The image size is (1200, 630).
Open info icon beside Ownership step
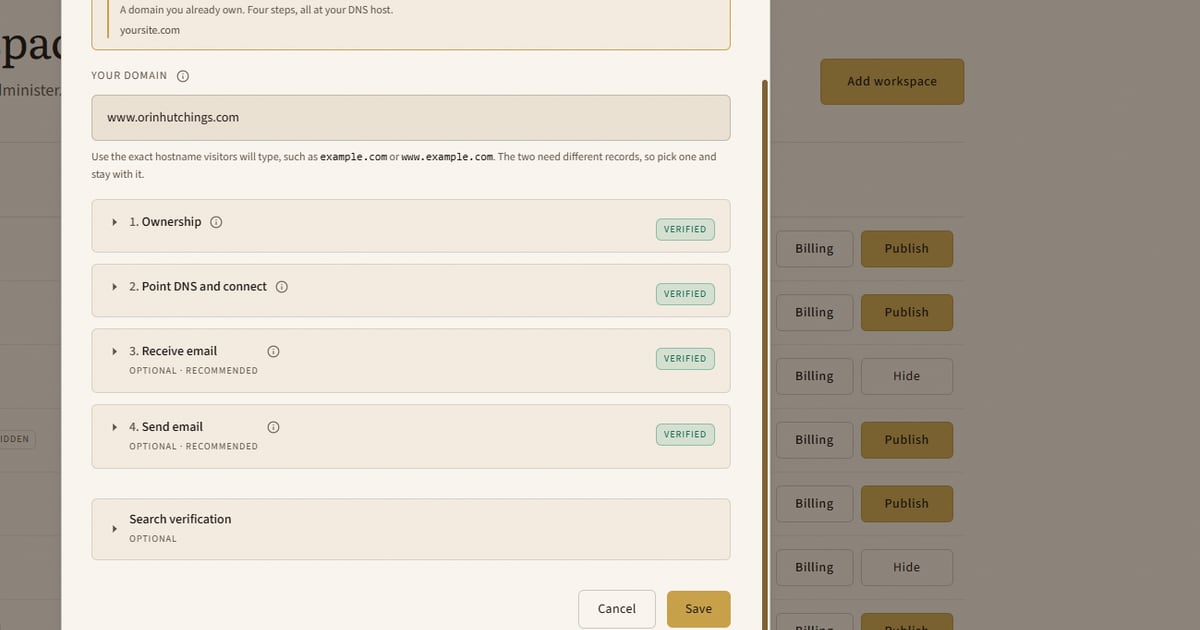tap(216, 222)
